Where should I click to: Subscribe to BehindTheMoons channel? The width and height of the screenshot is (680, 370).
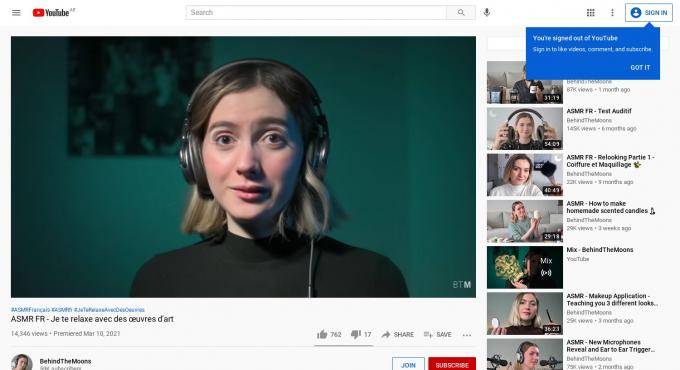tap(452, 364)
